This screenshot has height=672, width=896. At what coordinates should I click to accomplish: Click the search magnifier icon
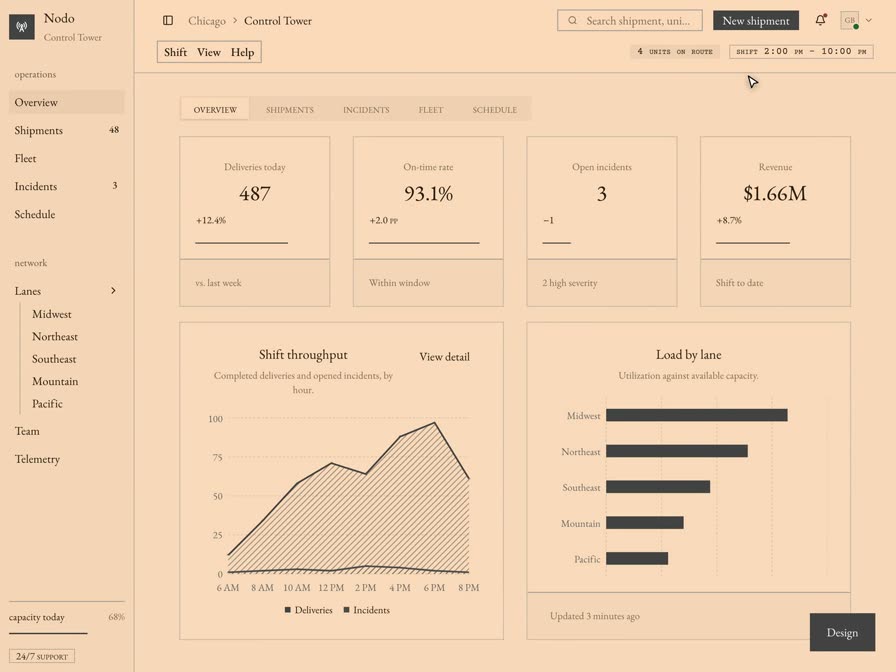[572, 21]
